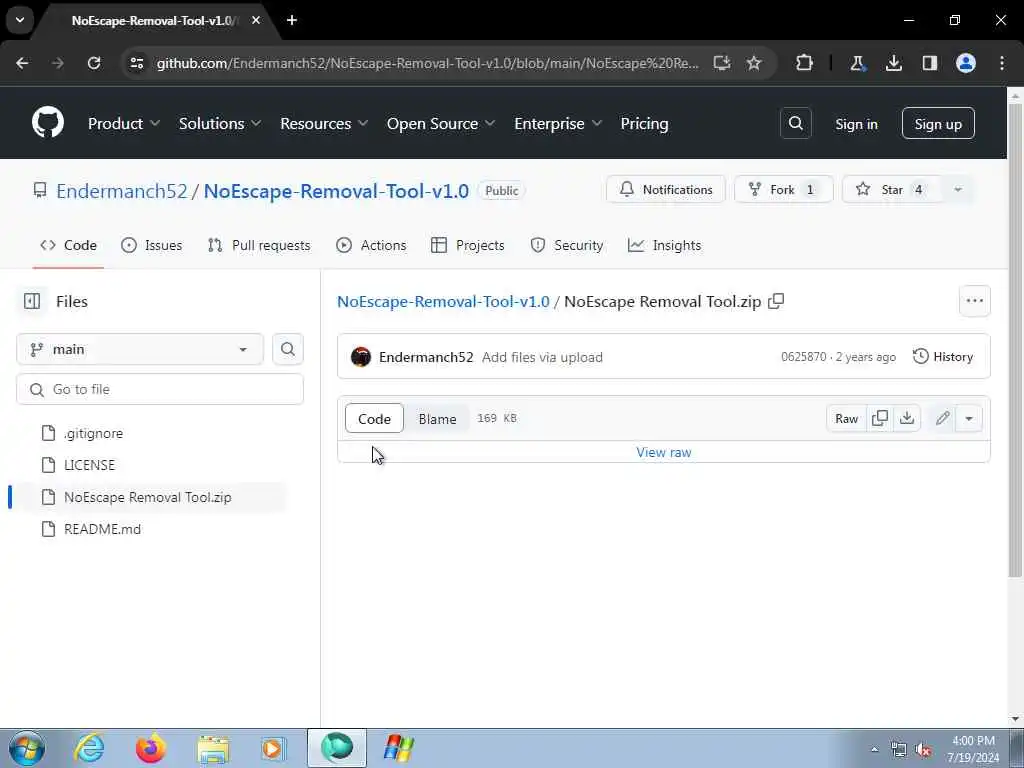Screen dimensions: 1024x768
Task: Open the Raw file button
Action: (x=846, y=418)
